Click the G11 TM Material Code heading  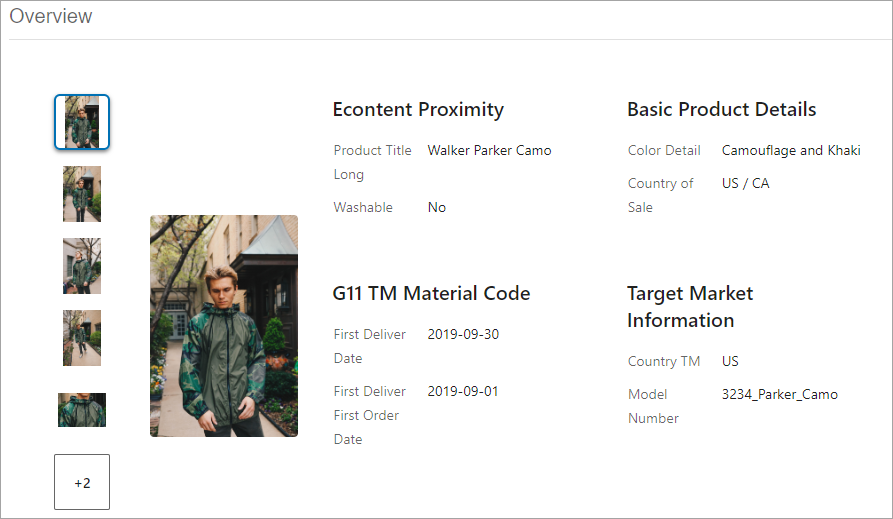point(431,293)
